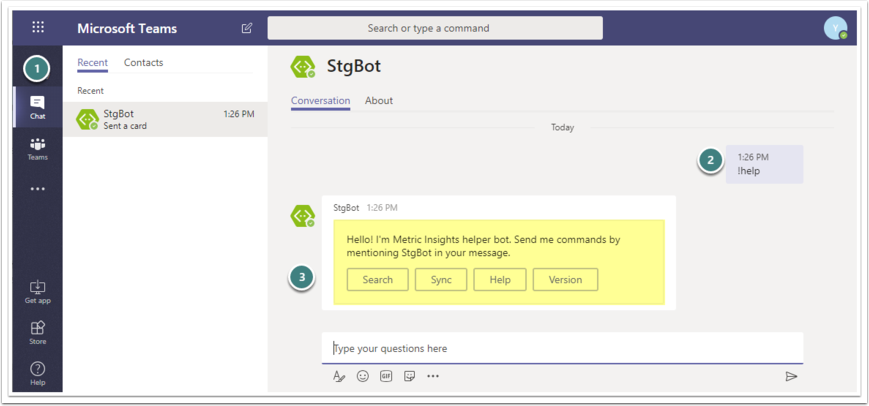Click StgBot avatar in the chat header

pyautogui.click(x=303, y=67)
